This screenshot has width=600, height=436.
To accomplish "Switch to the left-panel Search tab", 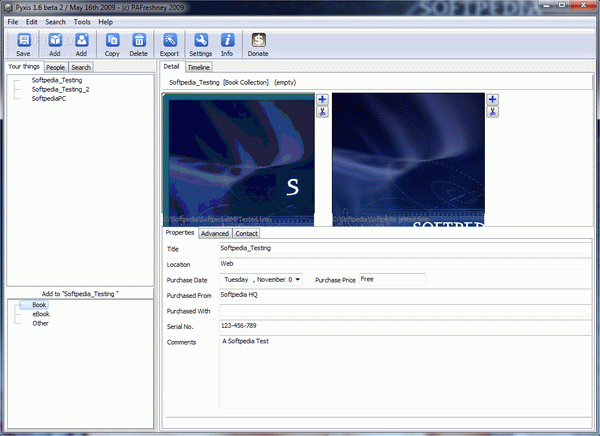I will point(81,67).
